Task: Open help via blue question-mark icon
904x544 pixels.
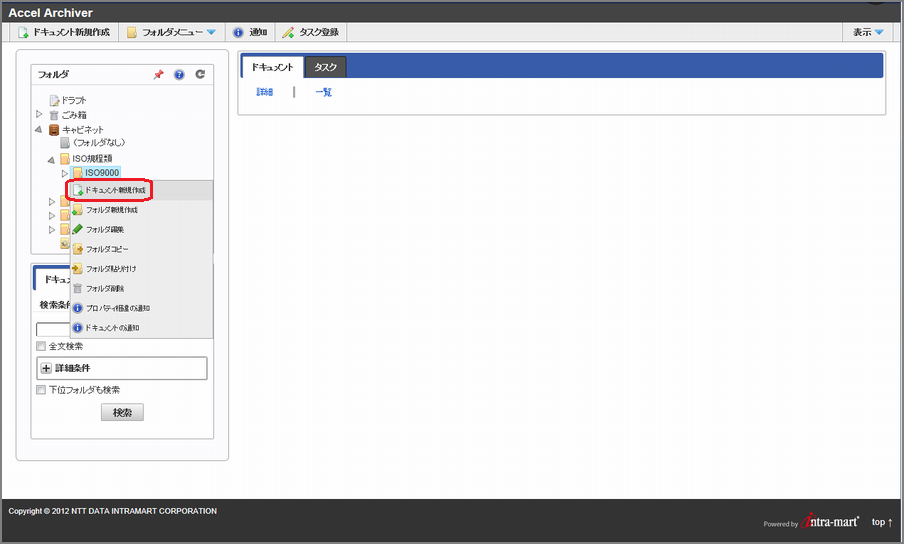Action: tap(179, 74)
